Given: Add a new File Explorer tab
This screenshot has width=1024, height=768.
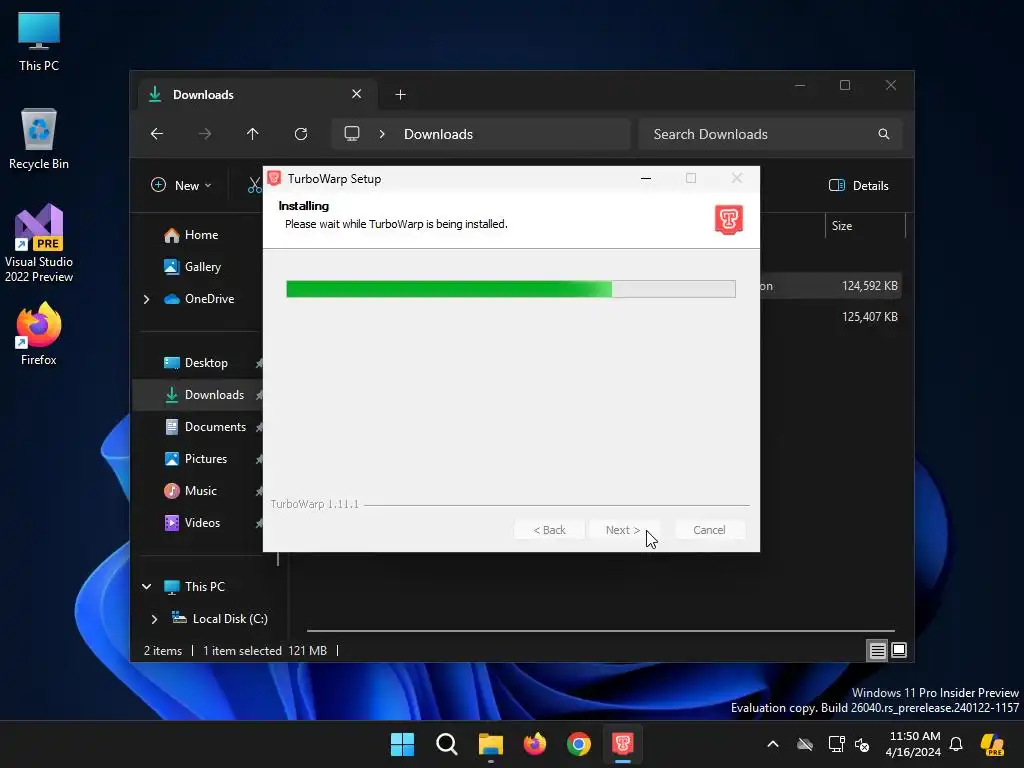Looking at the screenshot, I should click(x=400, y=95).
